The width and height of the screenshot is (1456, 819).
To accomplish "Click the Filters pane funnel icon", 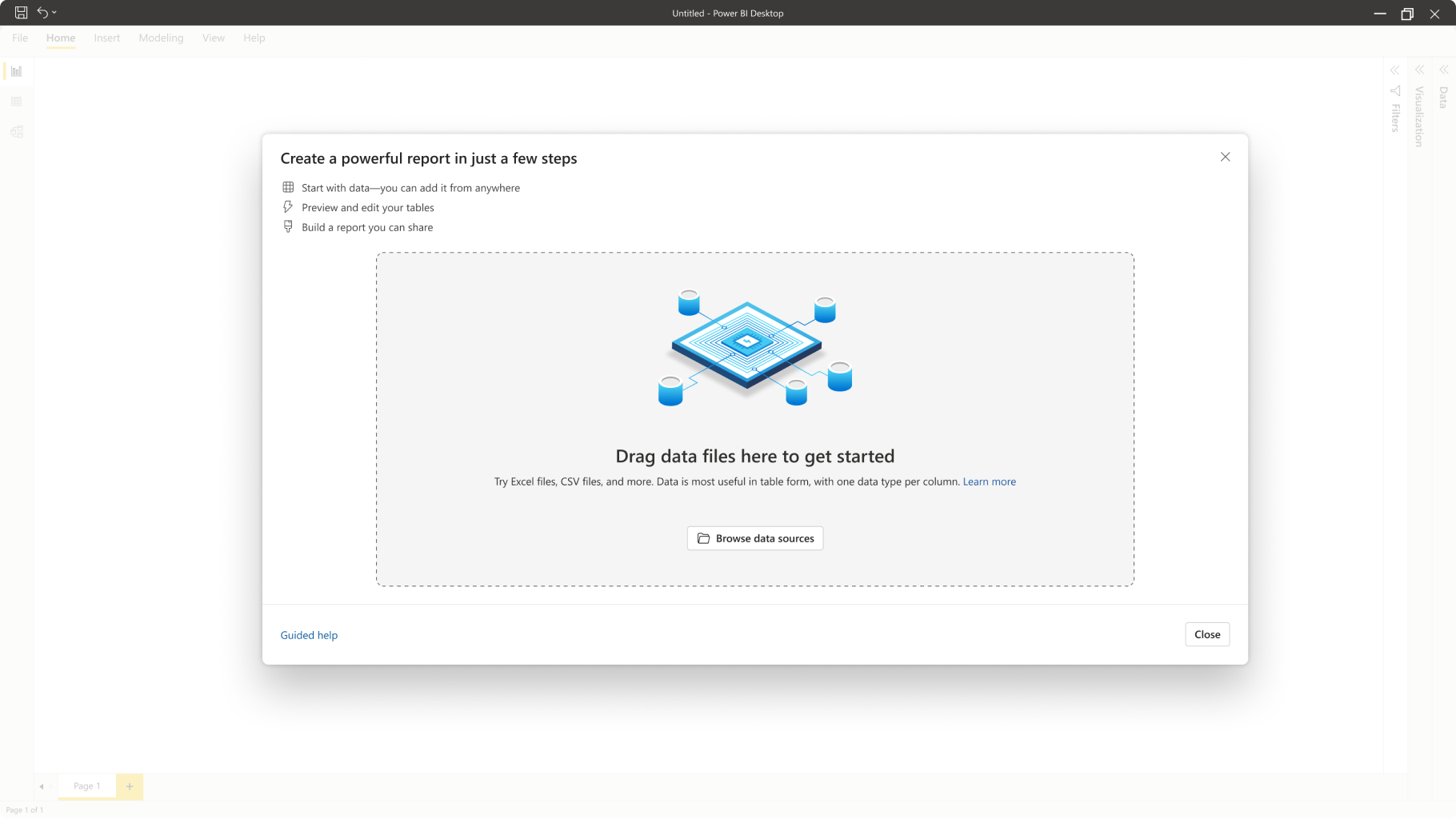I will [x=1395, y=90].
